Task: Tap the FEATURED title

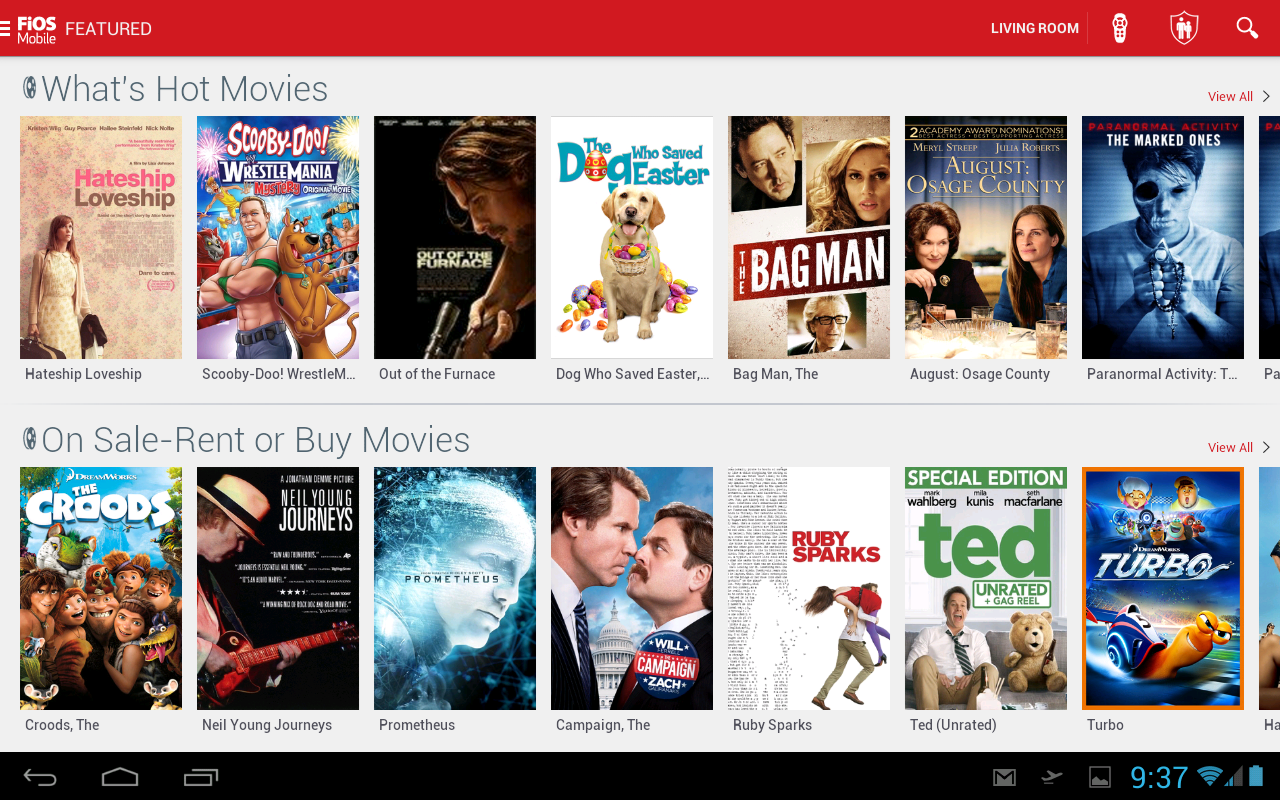Action: (x=109, y=29)
